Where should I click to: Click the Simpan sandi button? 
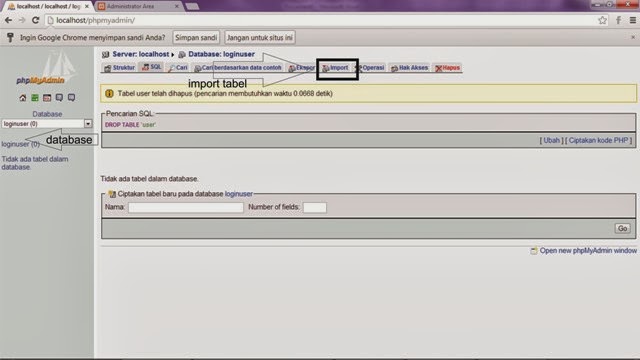tap(196, 38)
